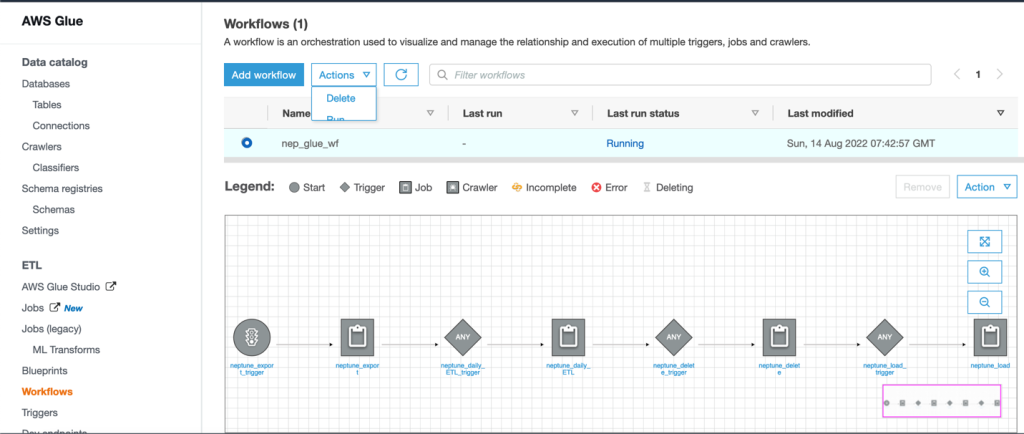Click the Running status link

click(625, 143)
